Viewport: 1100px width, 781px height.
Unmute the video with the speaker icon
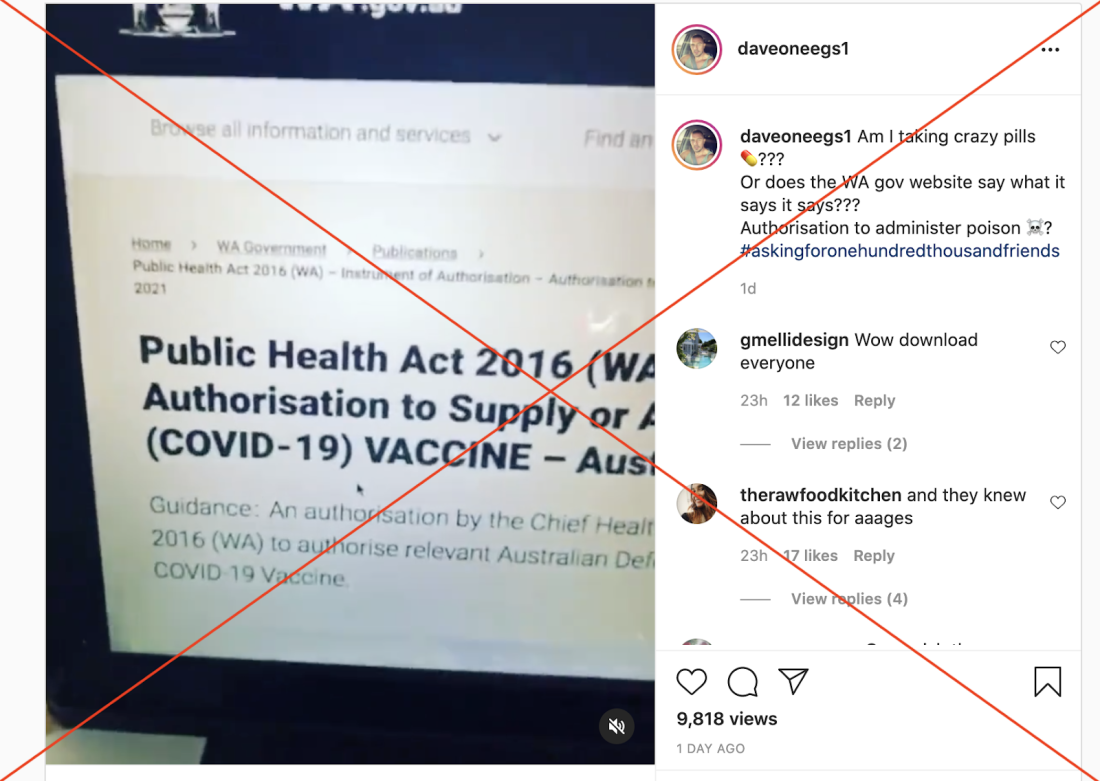point(617,726)
